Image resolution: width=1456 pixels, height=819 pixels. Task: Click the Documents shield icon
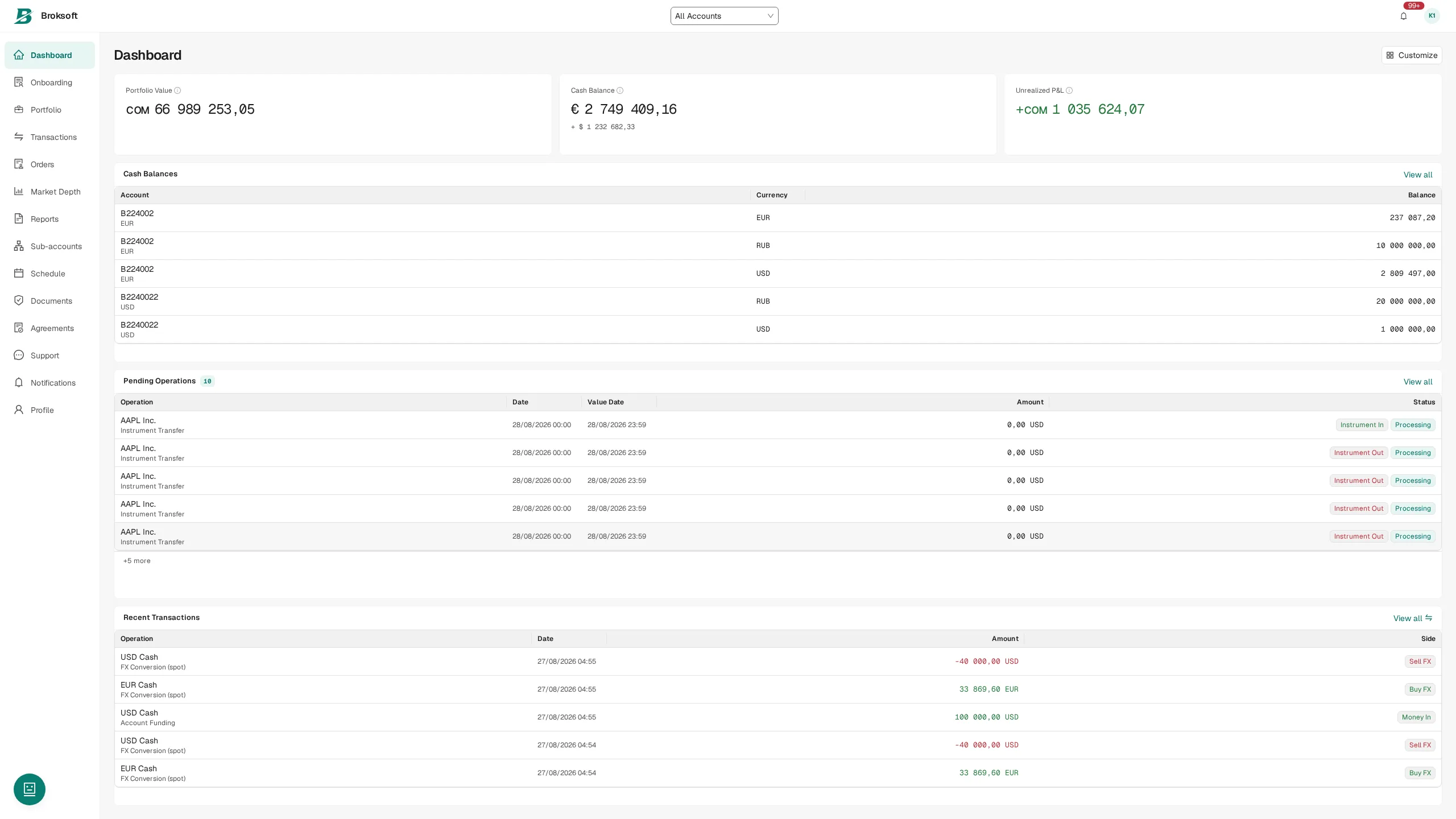click(19, 301)
